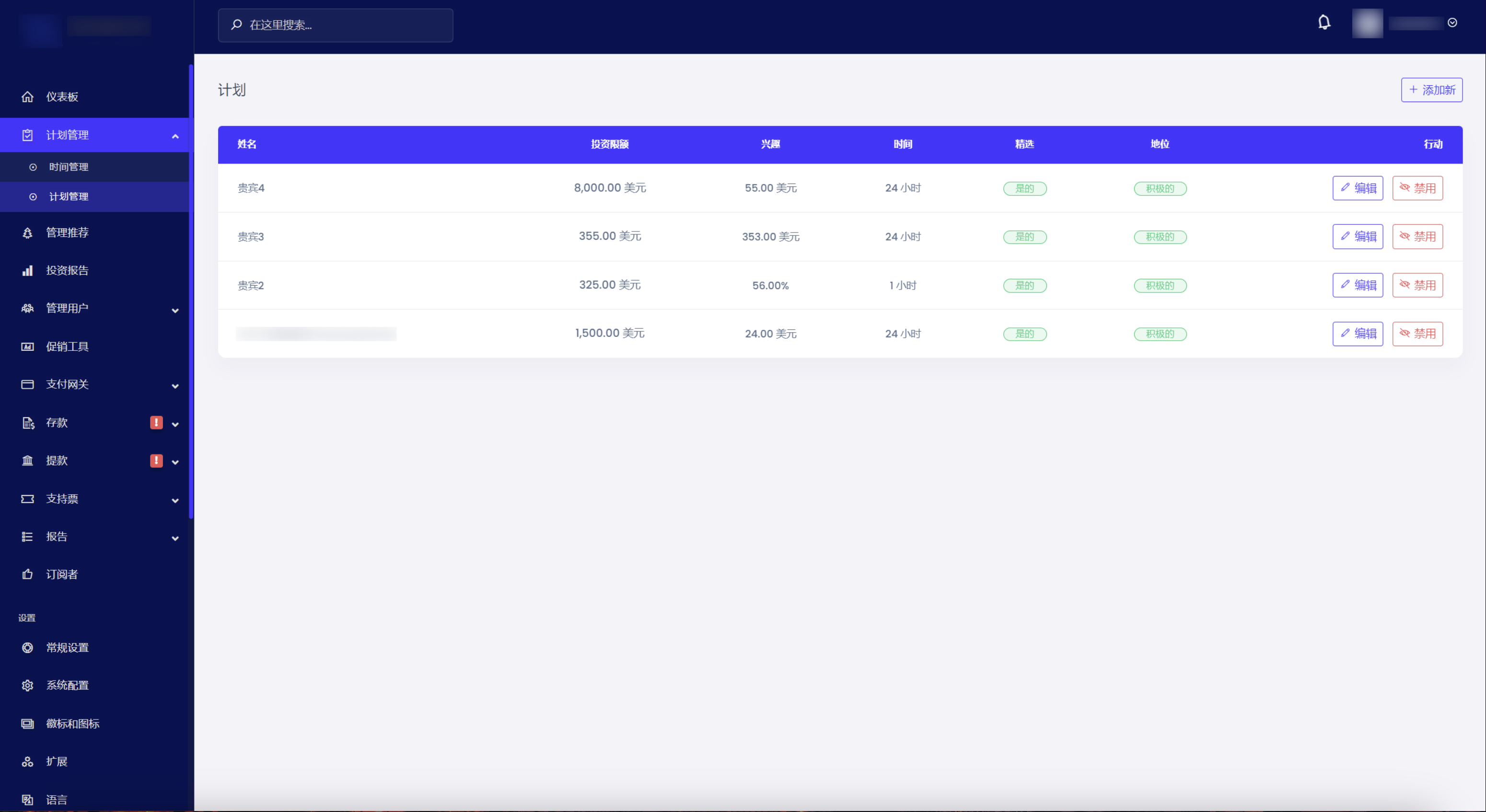Click the 扩展 extensions icon
1486x812 pixels.
point(27,762)
